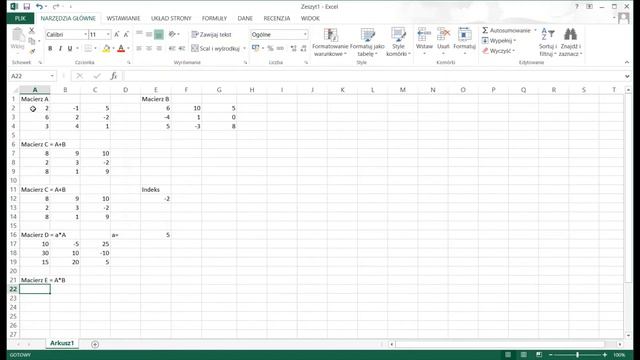
Task: Open the font size dropdown
Action: click(108, 35)
